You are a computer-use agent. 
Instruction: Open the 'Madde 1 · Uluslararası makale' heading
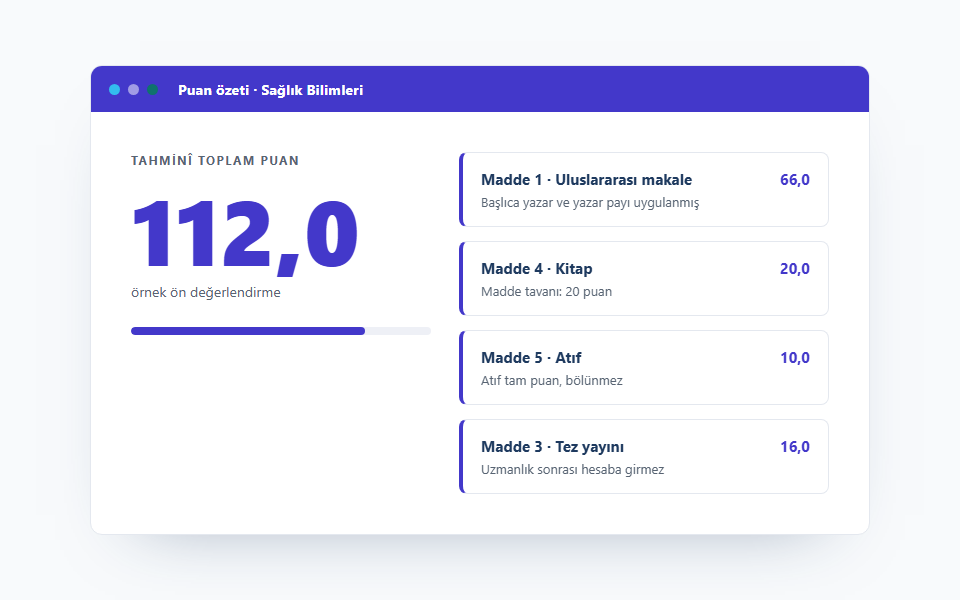click(587, 180)
